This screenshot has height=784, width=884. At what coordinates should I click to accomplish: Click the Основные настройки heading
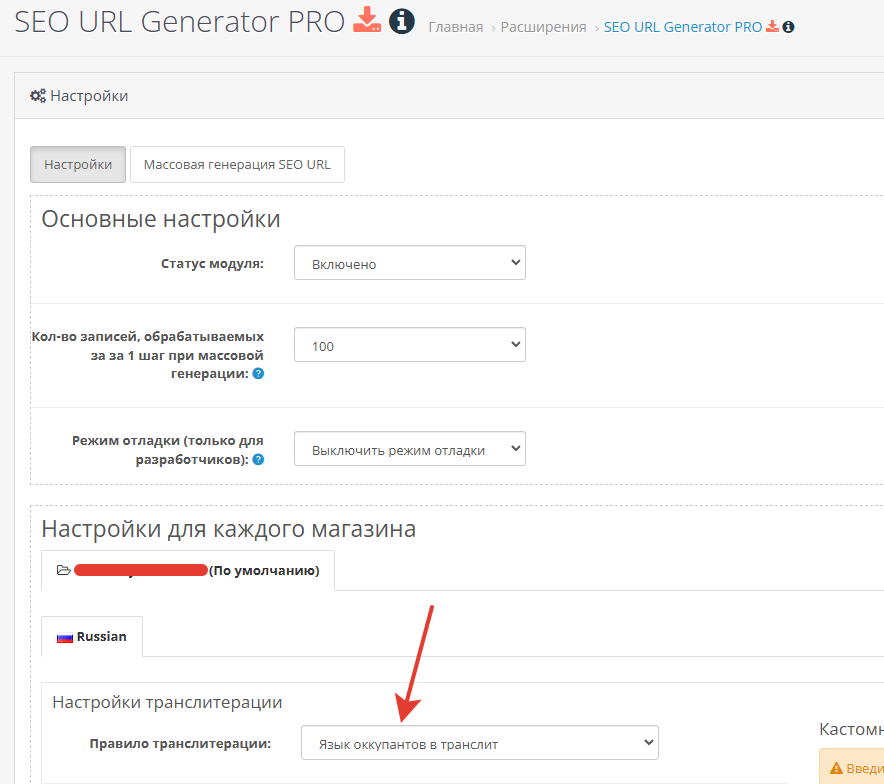161,219
